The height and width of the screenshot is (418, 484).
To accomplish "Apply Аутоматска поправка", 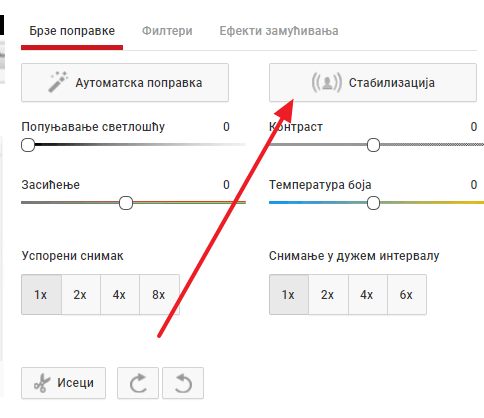I will pyautogui.click(x=125, y=82).
